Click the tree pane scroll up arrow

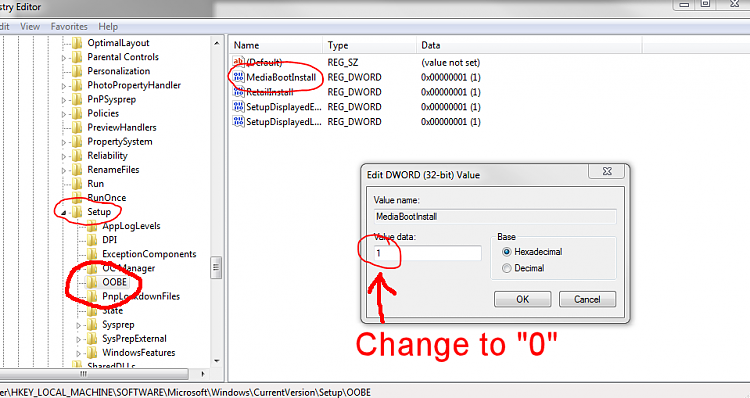(x=216, y=44)
